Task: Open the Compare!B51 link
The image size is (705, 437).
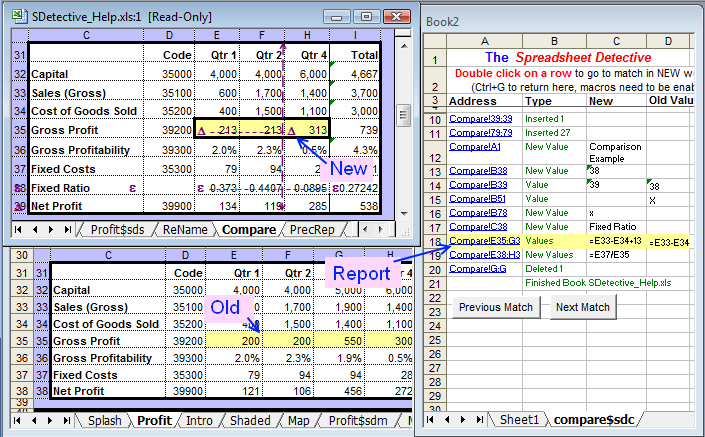Action: click(477, 199)
